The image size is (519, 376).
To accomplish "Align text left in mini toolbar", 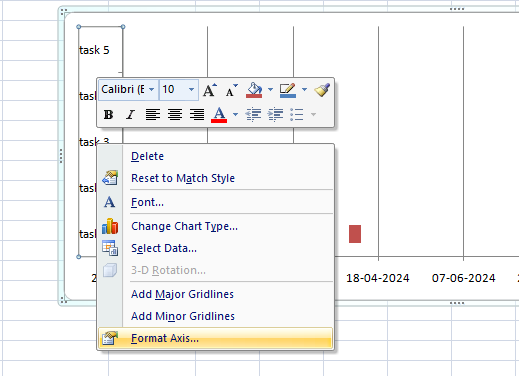I will 153,115.
